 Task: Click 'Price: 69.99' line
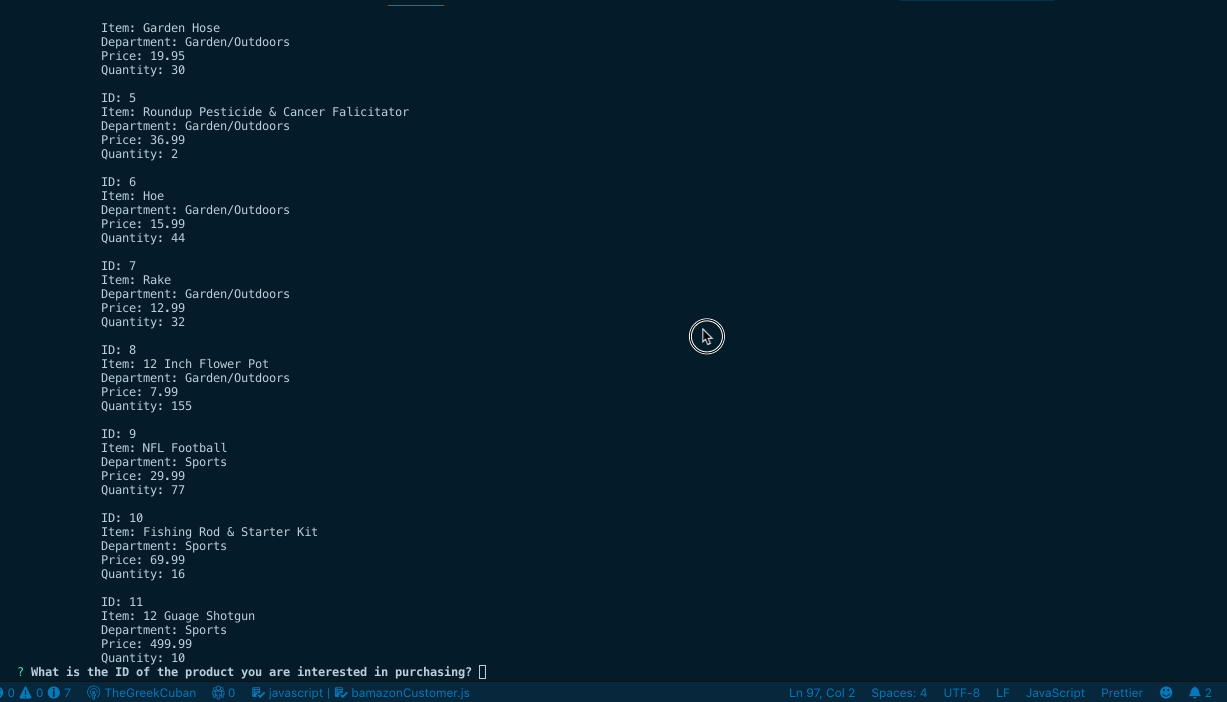(x=143, y=560)
